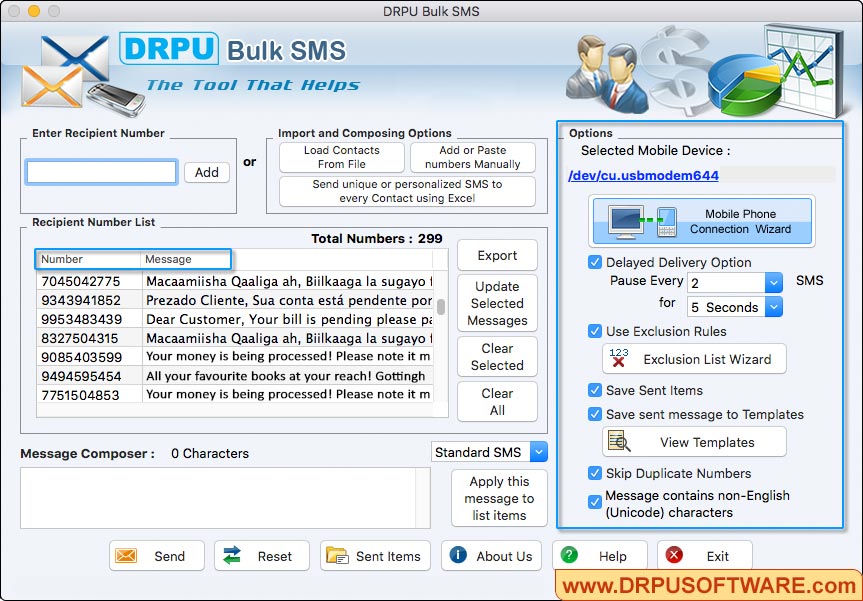863x601 pixels.
Task: Open View Templates
Action: pyautogui.click(x=694, y=442)
